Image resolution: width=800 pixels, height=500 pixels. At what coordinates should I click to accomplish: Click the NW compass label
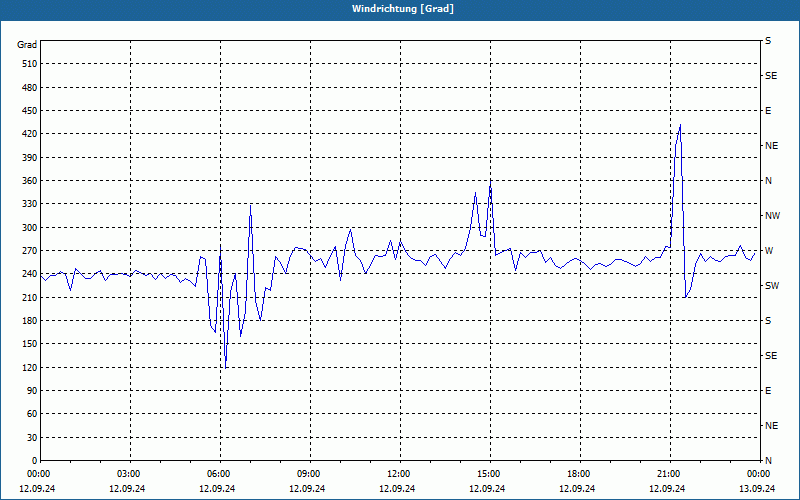click(772, 216)
